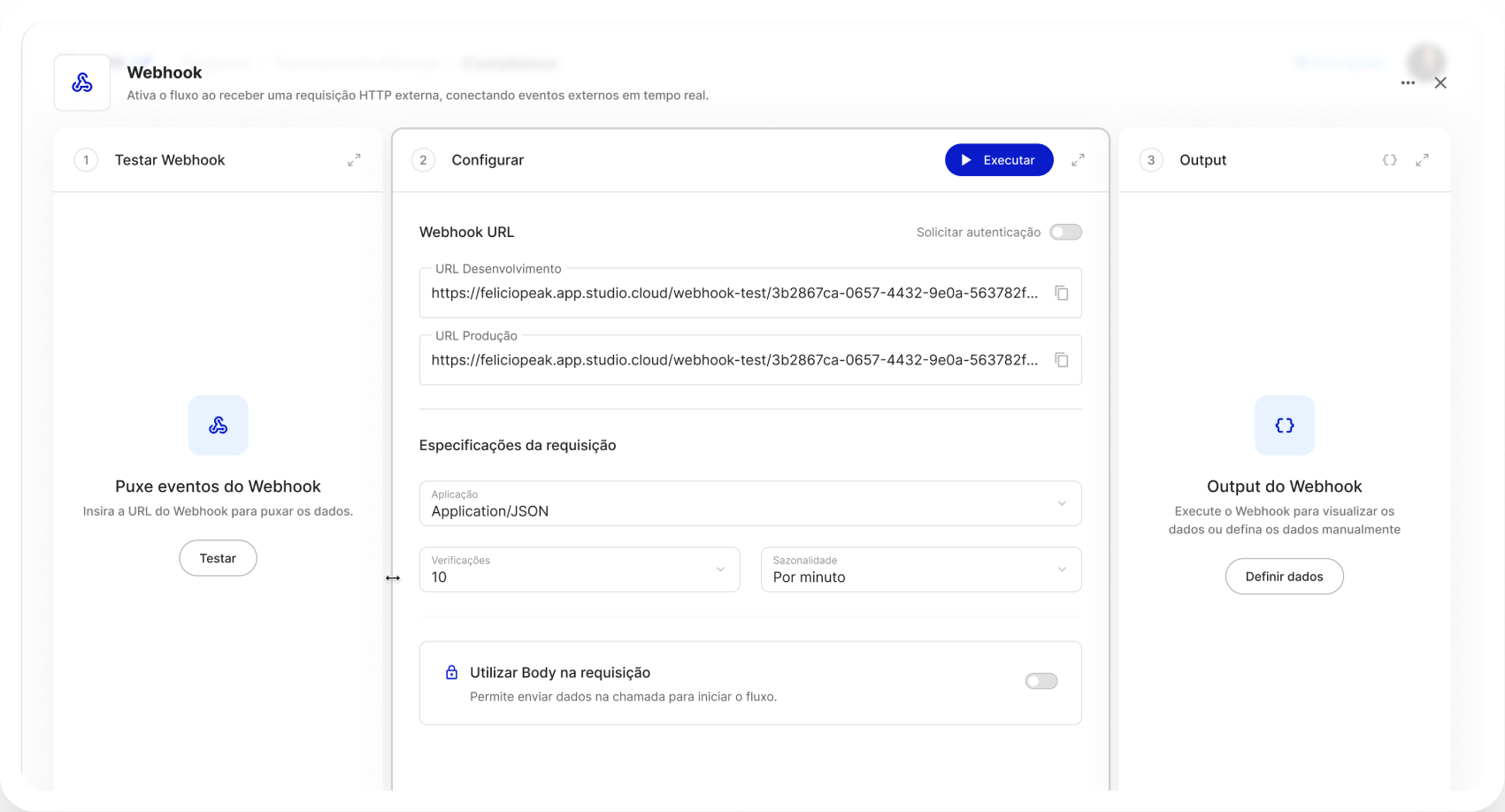This screenshot has width=1505, height=812.
Task: Click the Webhook logo icon in header
Action: [82, 83]
